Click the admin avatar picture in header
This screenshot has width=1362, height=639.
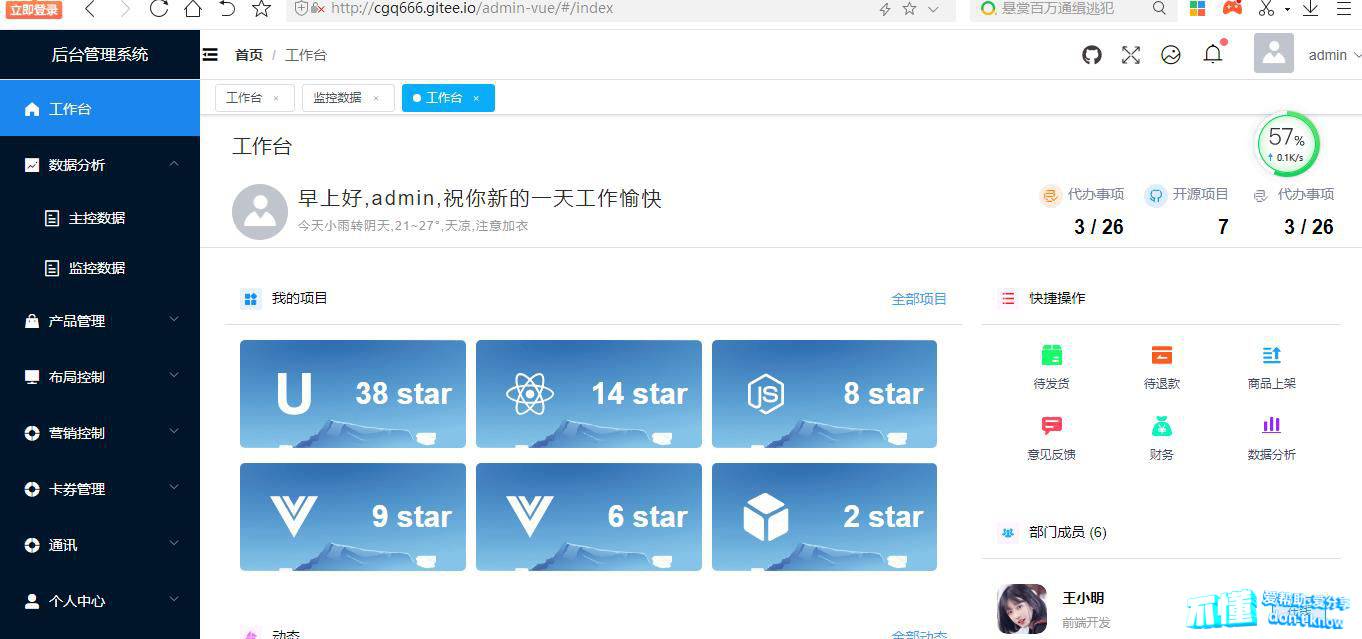pos(1274,54)
